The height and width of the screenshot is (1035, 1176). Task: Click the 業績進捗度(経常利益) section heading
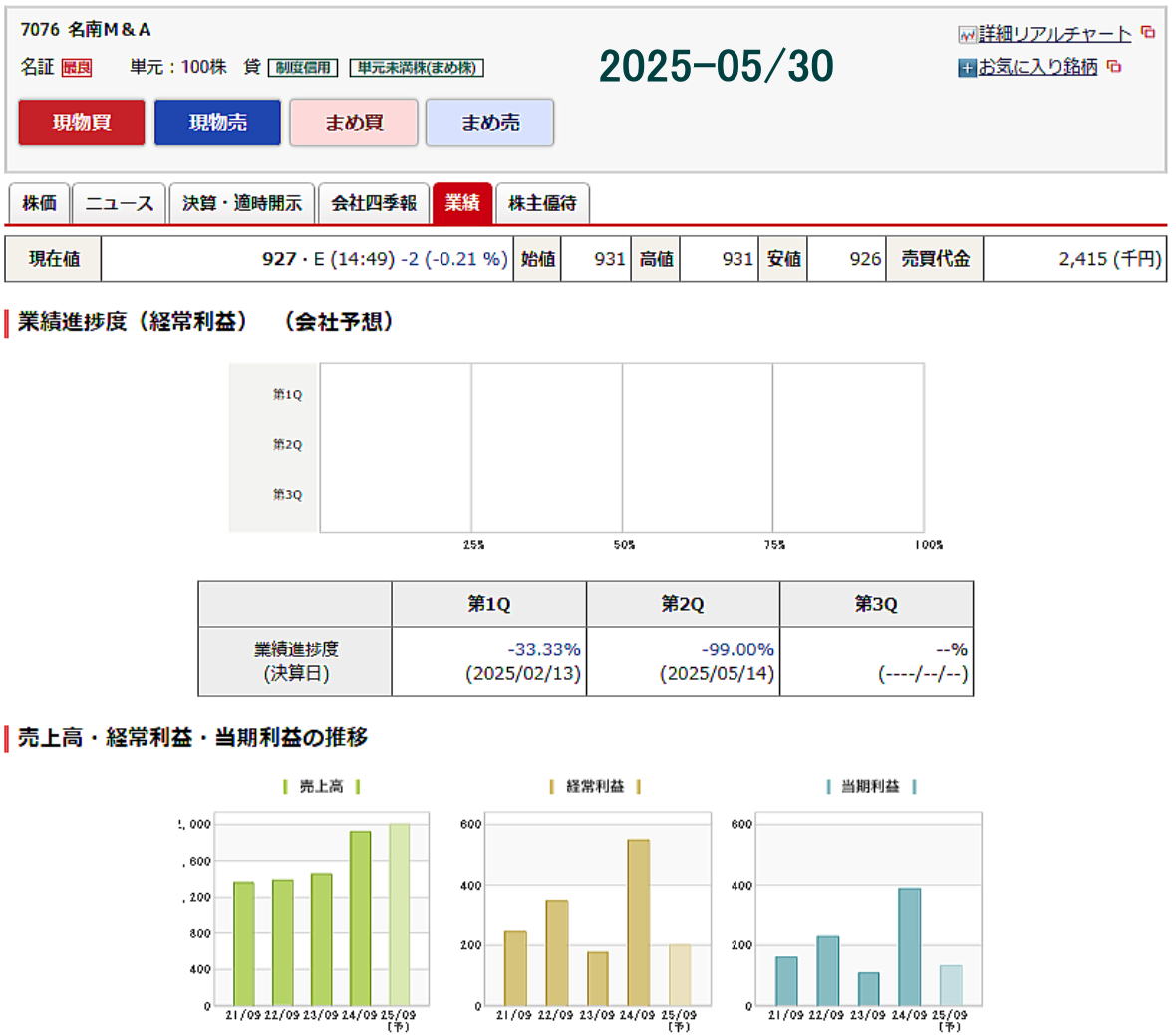point(204,322)
